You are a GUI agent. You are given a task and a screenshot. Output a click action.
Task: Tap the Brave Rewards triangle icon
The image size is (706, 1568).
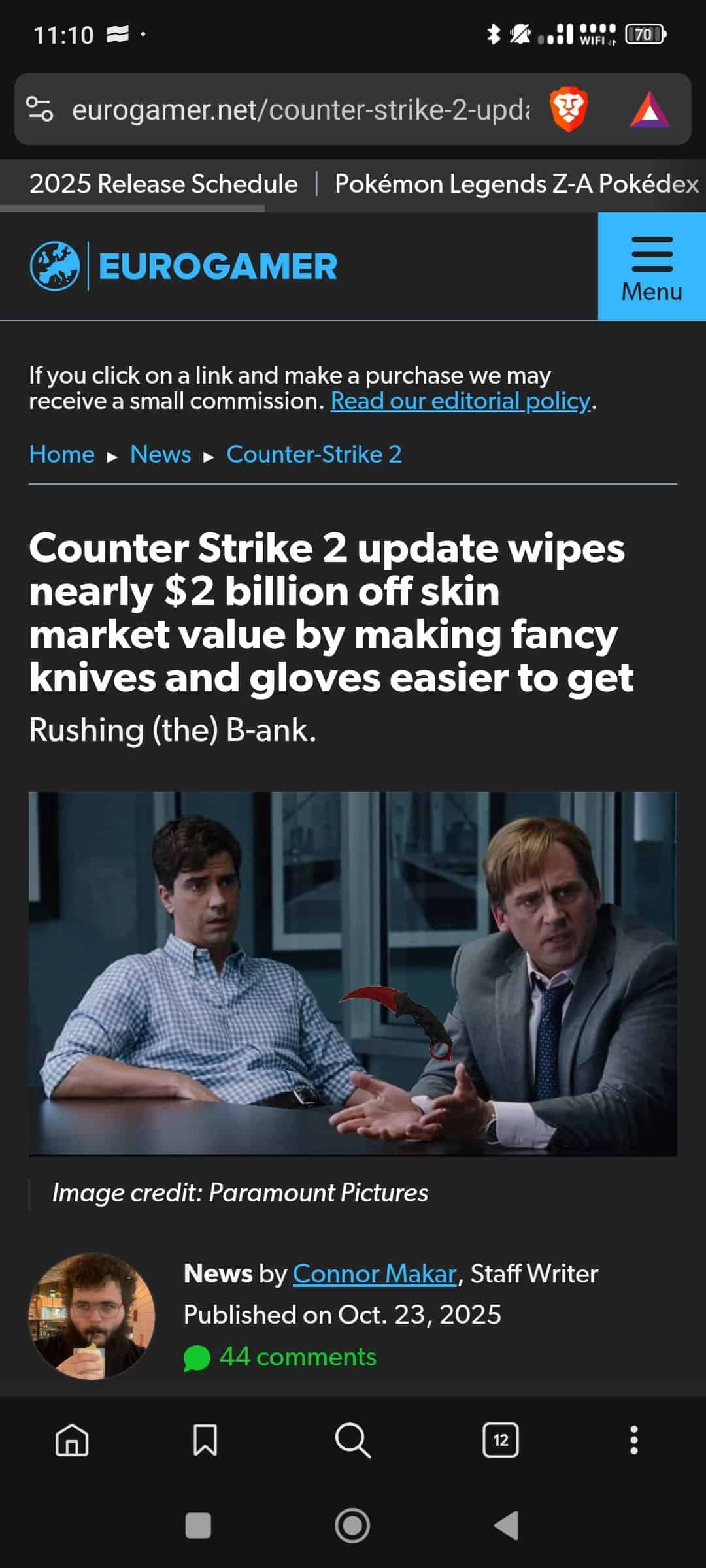click(x=650, y=110)
